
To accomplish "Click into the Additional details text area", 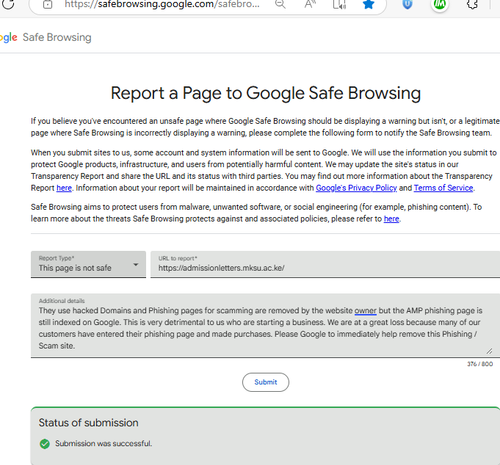I will [265, 326].
